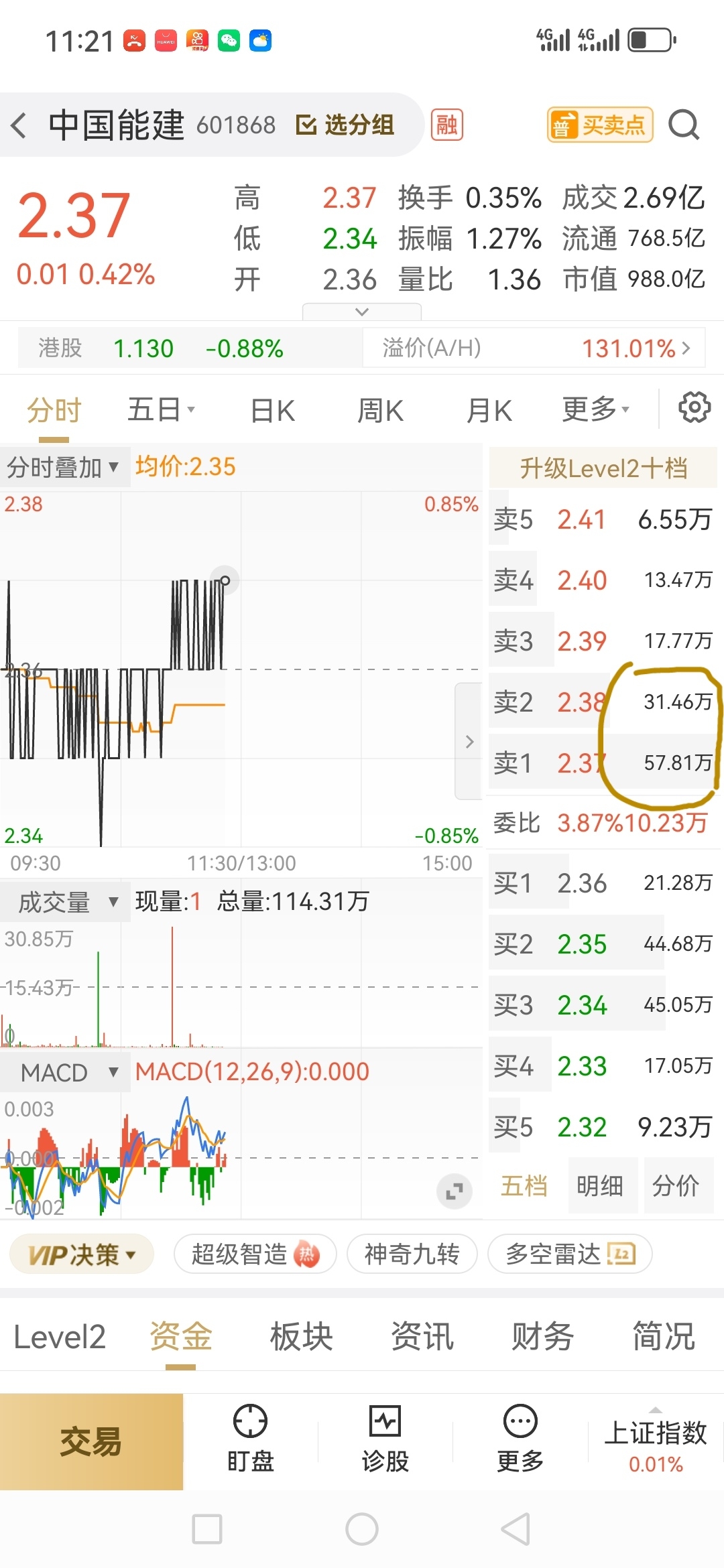Viewport: 724px width, 1568px height.
Task: Switch to the 简况 section tab
Action: pos(663,1337)
